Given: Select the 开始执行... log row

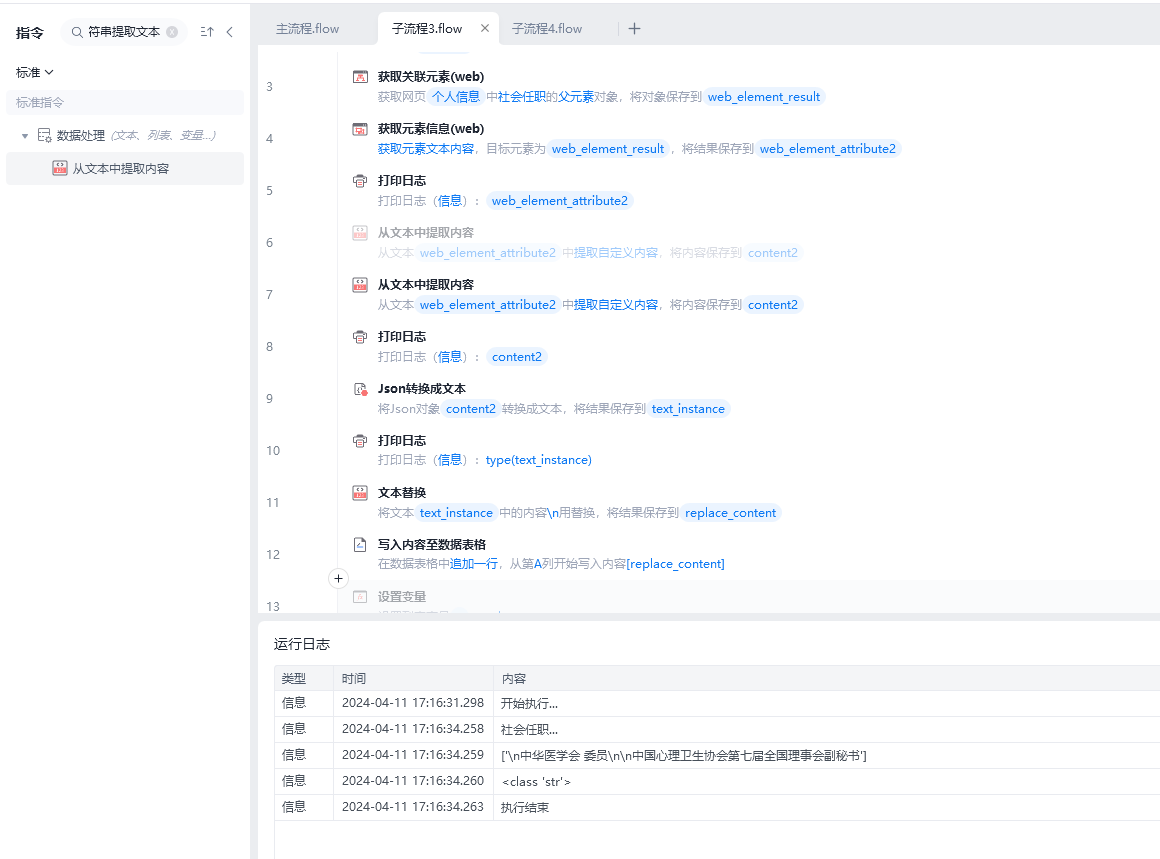Looking at the screenshot, I should tap(717, 704).
